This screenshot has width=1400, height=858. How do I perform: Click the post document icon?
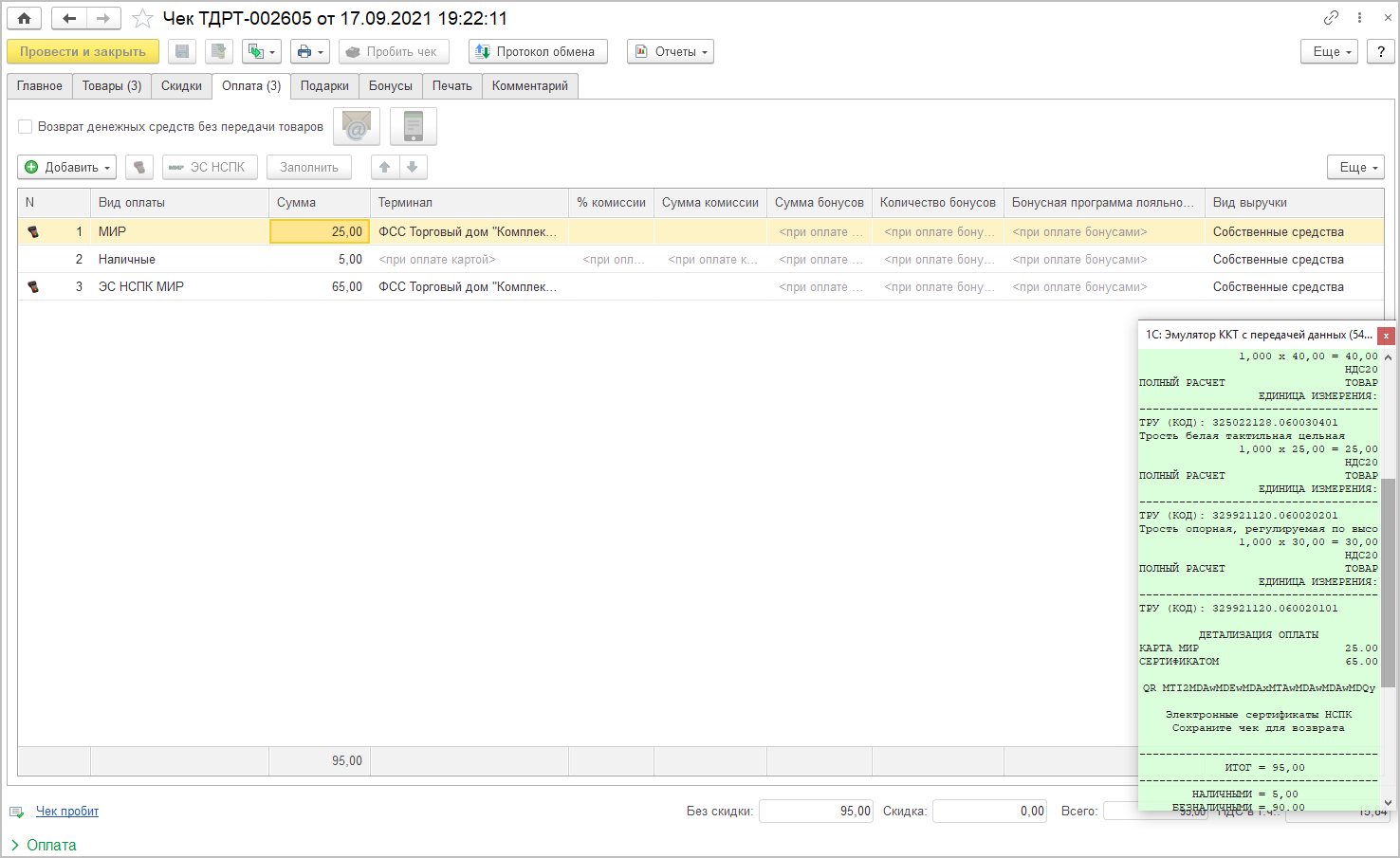[x=219, y=51]
